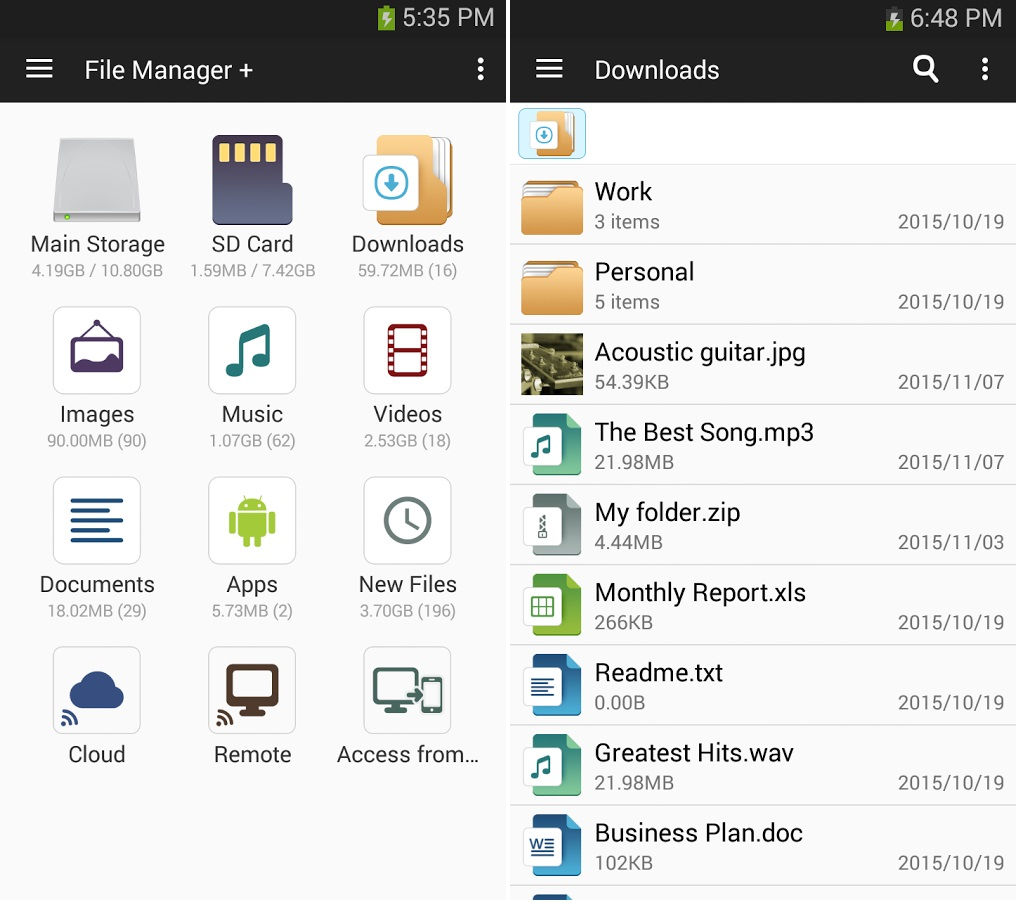Image resolution: width=1022 pixels, height=902 pixels.
Task: Open the Main Storage drive icon
Action: pos(97,180)
